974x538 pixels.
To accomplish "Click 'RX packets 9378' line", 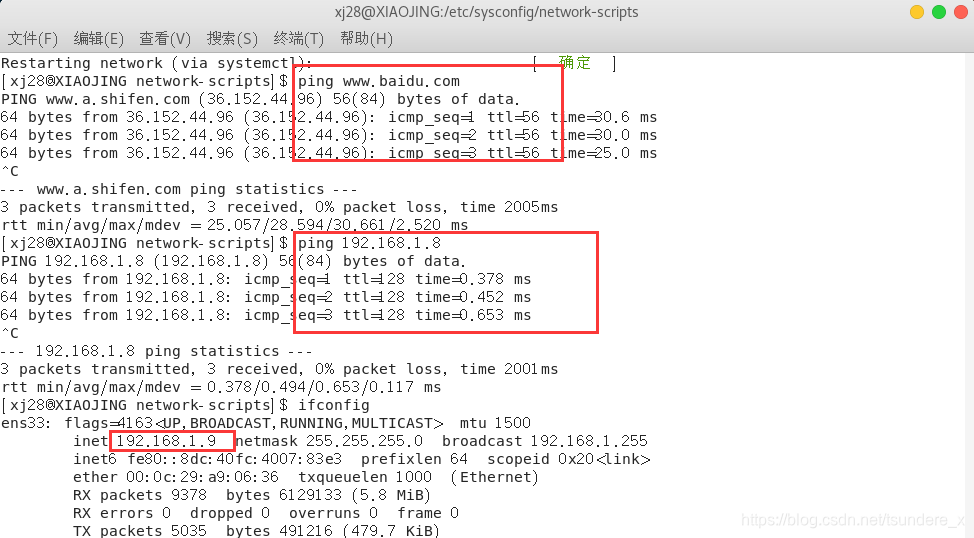I will [252, 496].
